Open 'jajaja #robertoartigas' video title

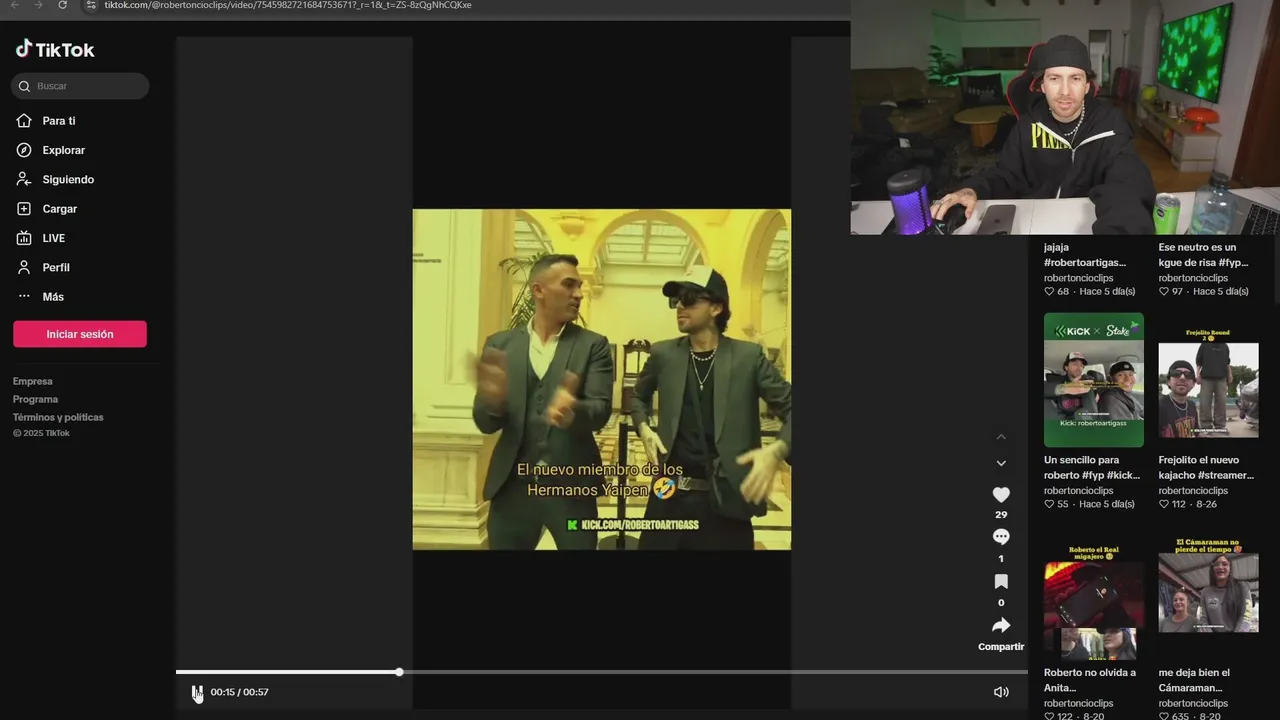(x=1085, y=255)
